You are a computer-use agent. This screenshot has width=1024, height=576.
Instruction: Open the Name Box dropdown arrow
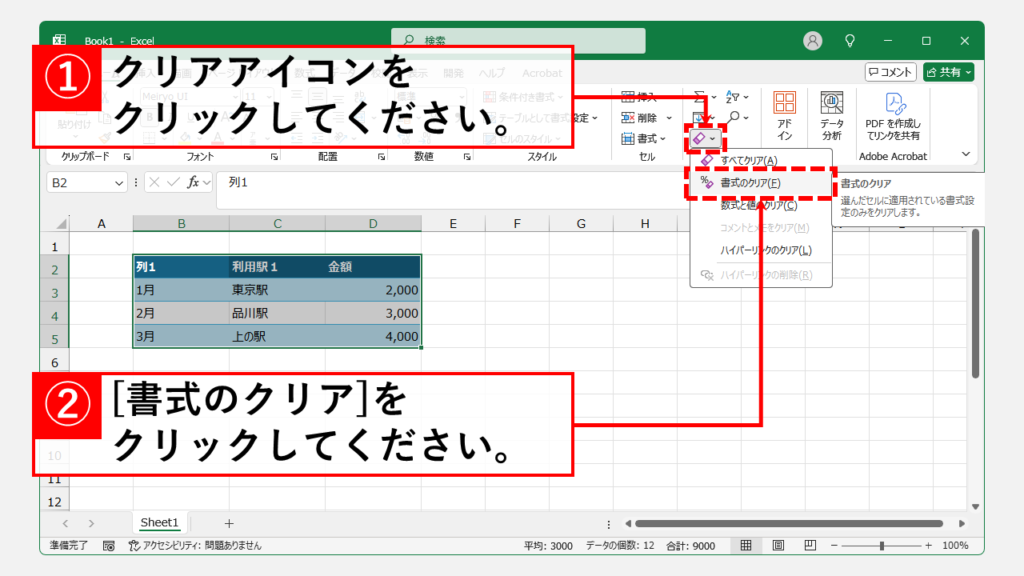[x=118, y=183]
